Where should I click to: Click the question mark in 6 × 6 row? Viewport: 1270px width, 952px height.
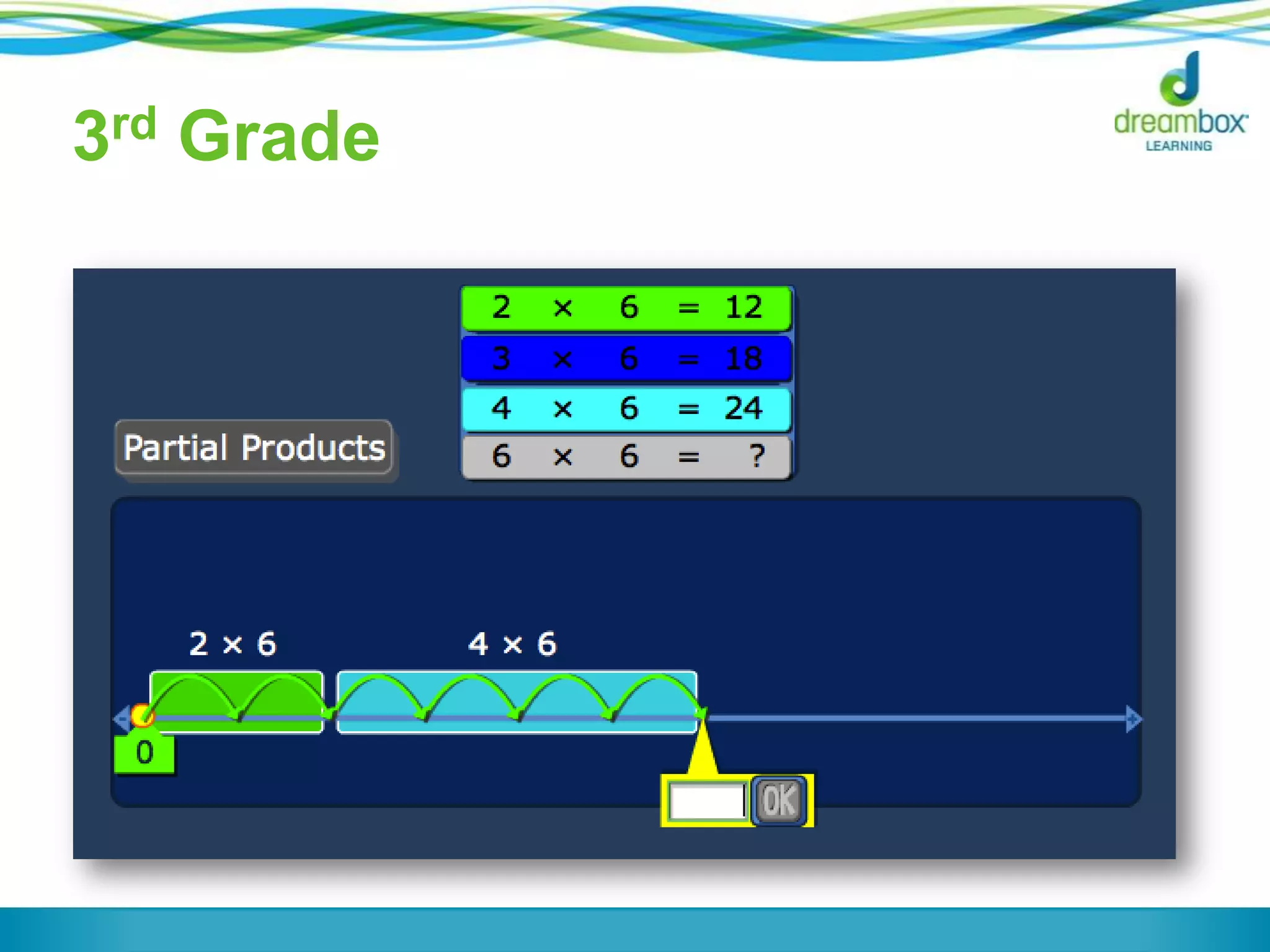click(756, 457)
